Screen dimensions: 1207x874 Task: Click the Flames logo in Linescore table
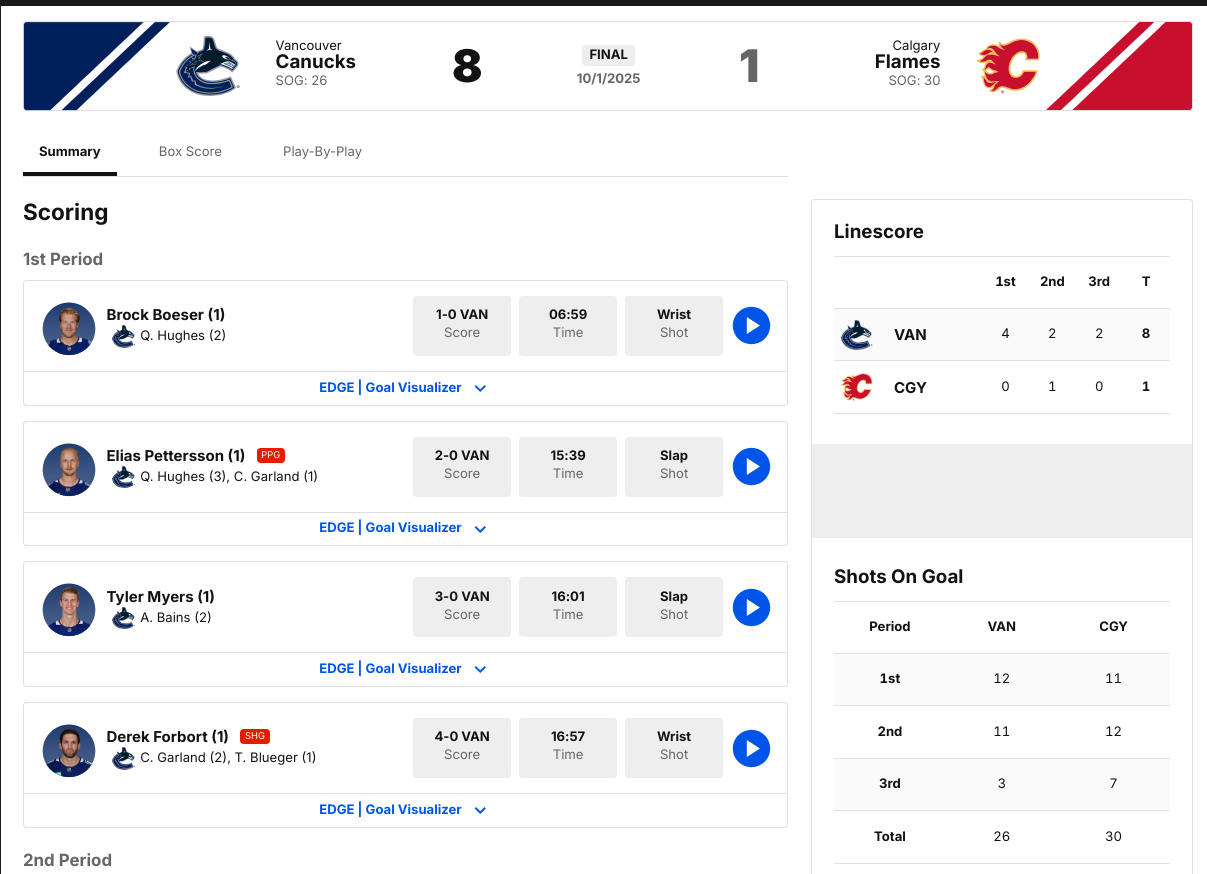[x=857, y=387]
